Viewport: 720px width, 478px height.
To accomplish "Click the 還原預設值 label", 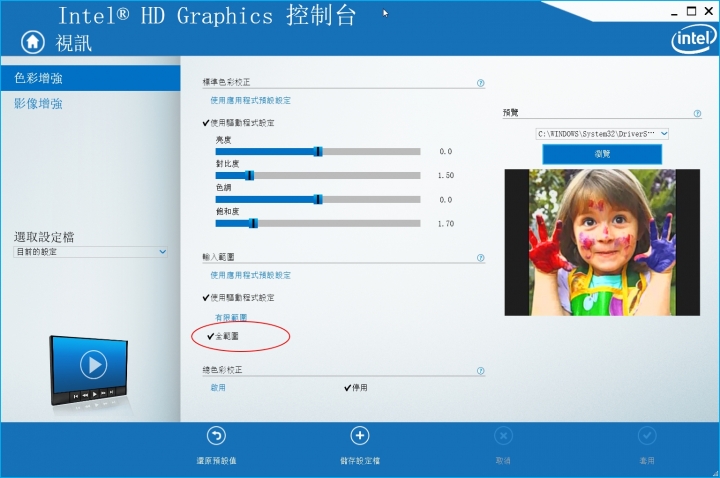I will coord(216,461).
